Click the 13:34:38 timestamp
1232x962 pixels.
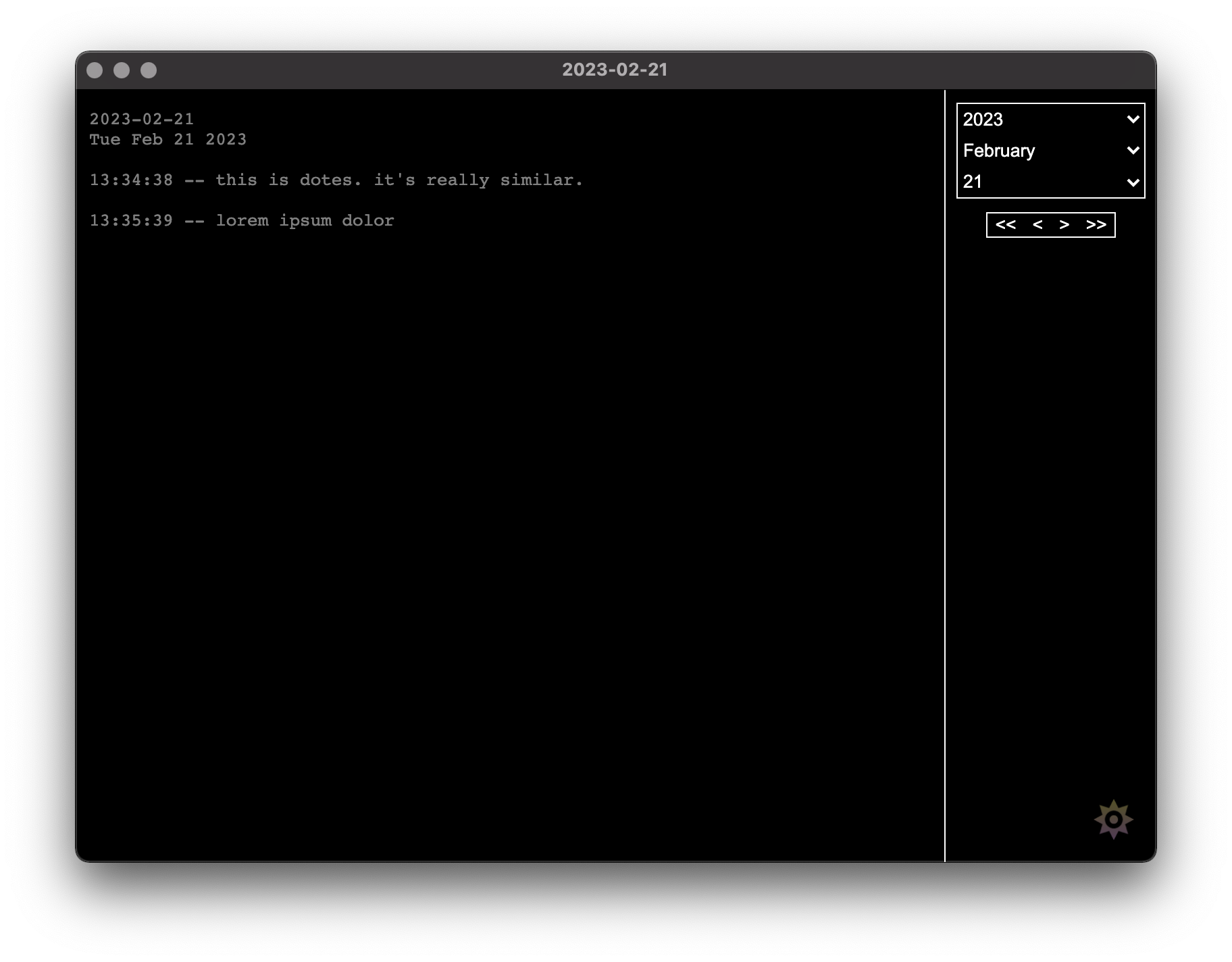(x=131, y=180)
